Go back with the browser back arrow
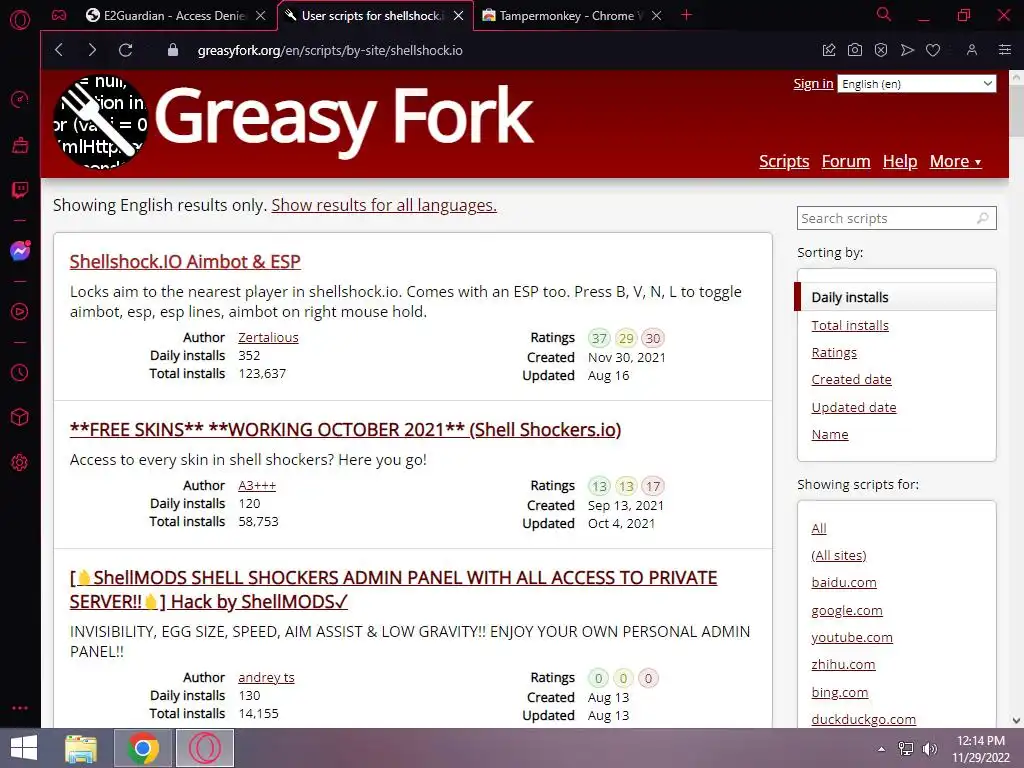 (59, 50)
